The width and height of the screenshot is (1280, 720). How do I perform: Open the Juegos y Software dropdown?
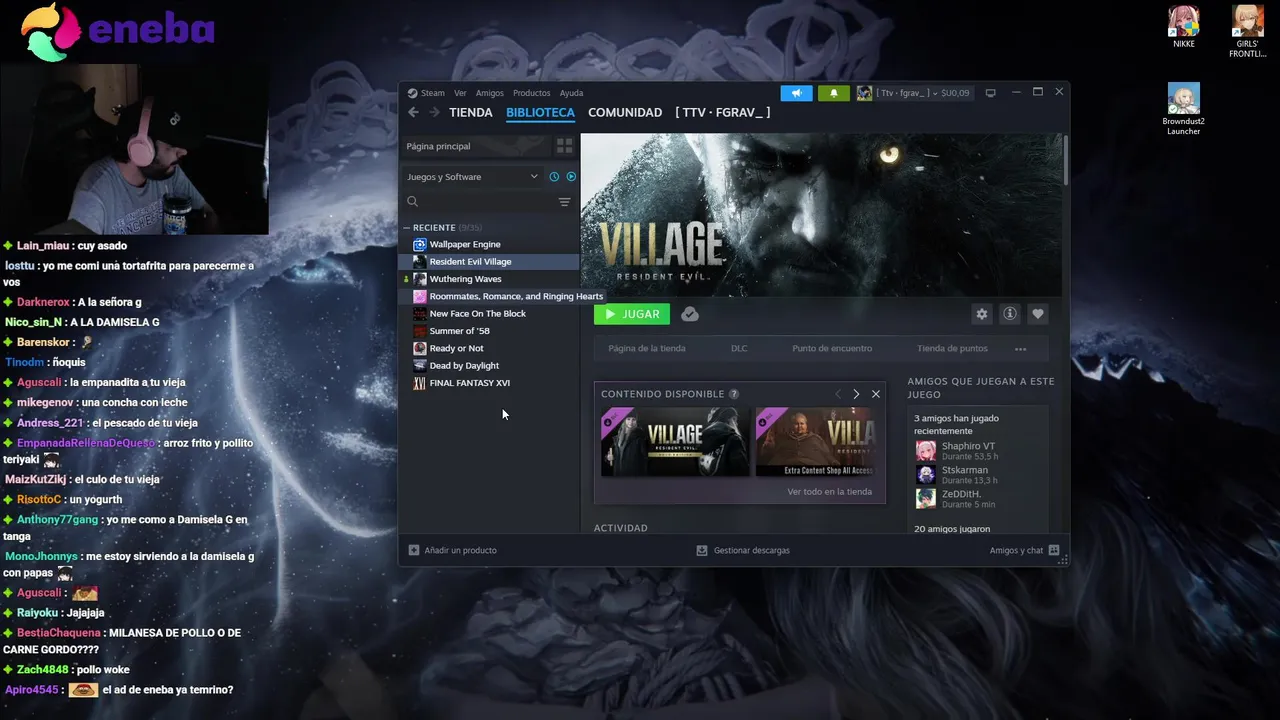[472, 177]
